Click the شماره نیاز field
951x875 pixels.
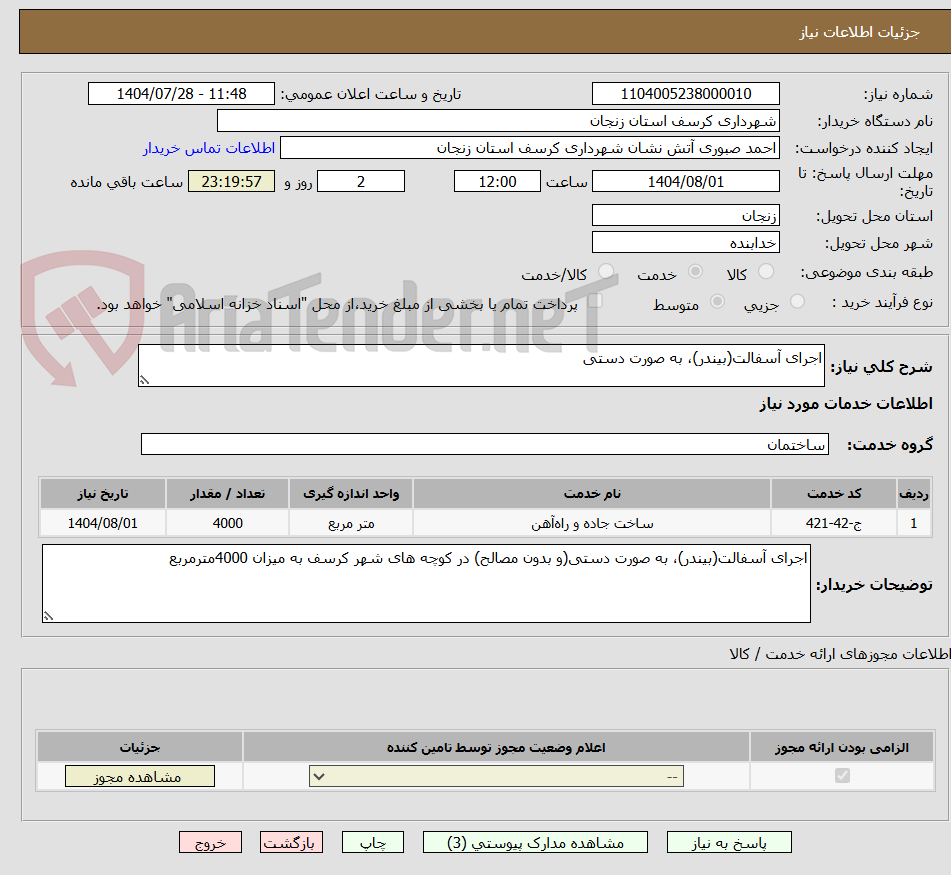pos(686,93)
